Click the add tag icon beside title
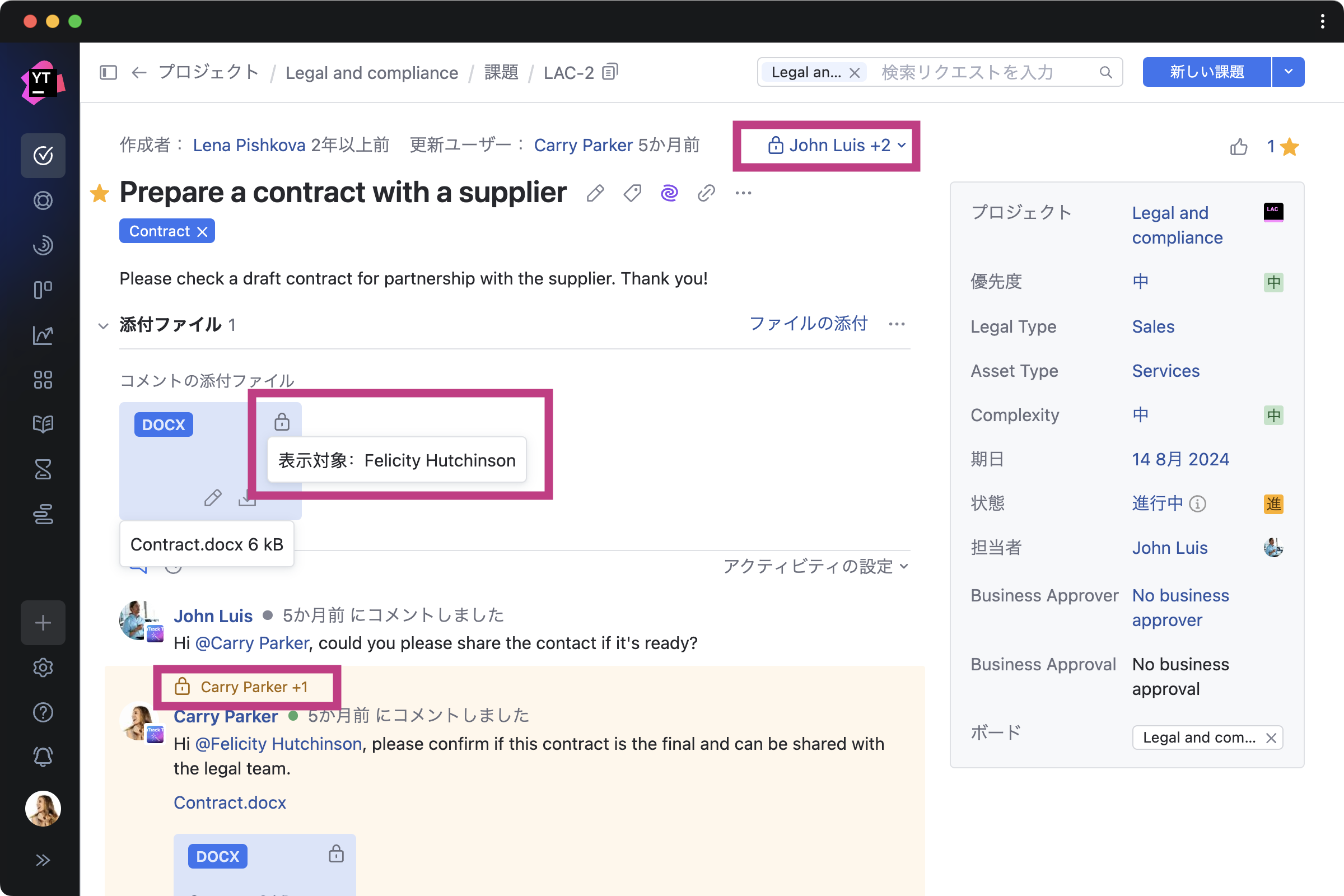The width and height of the screenshot is (1344, 896). point(632,193)
